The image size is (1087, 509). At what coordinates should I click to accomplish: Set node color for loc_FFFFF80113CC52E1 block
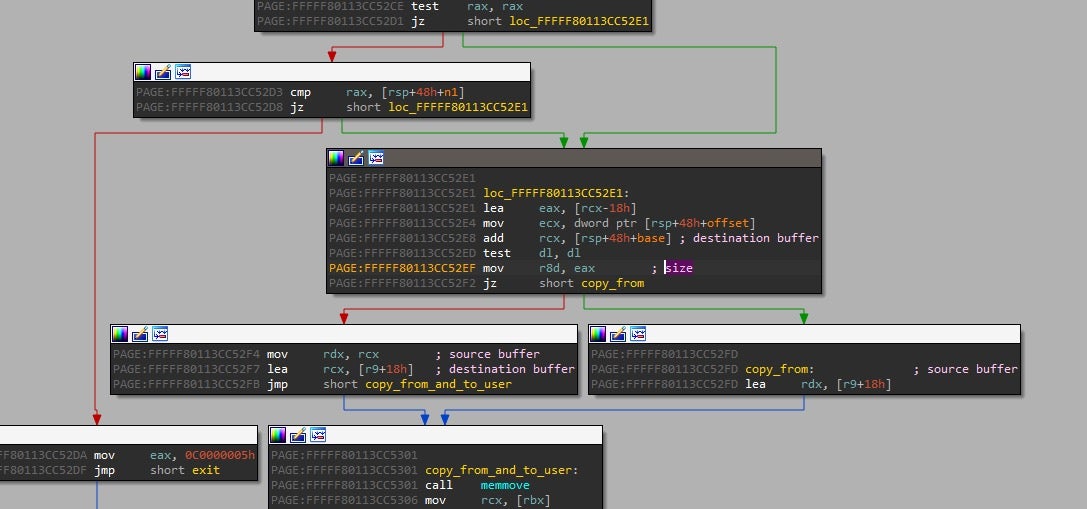(336, 158)
